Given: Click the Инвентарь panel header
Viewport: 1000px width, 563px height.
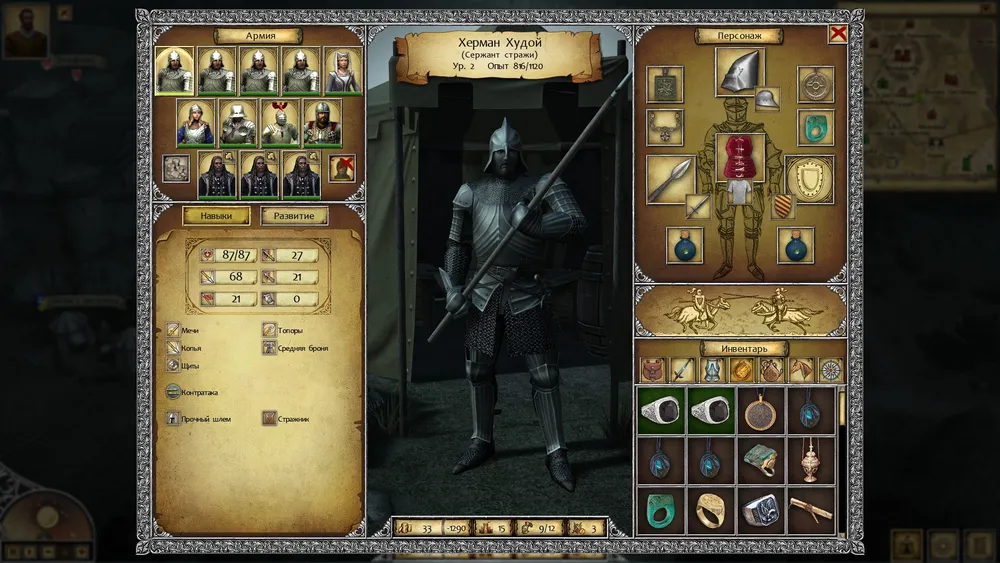Looking at the screenshot, I should coord(744,349).
